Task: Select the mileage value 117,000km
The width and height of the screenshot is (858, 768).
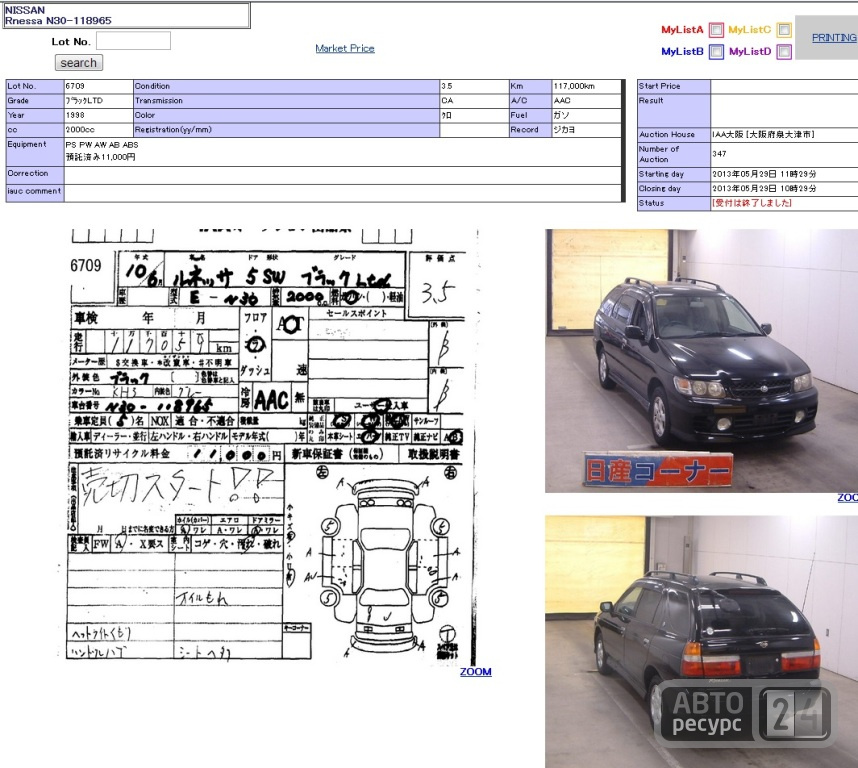Action: pos(574,86)
